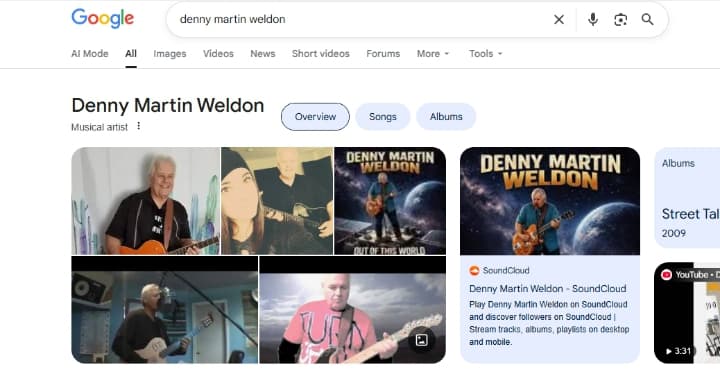
Task: Open the large SoundCloud banner image
Action: pyautogui.click(x=550, y=201)
